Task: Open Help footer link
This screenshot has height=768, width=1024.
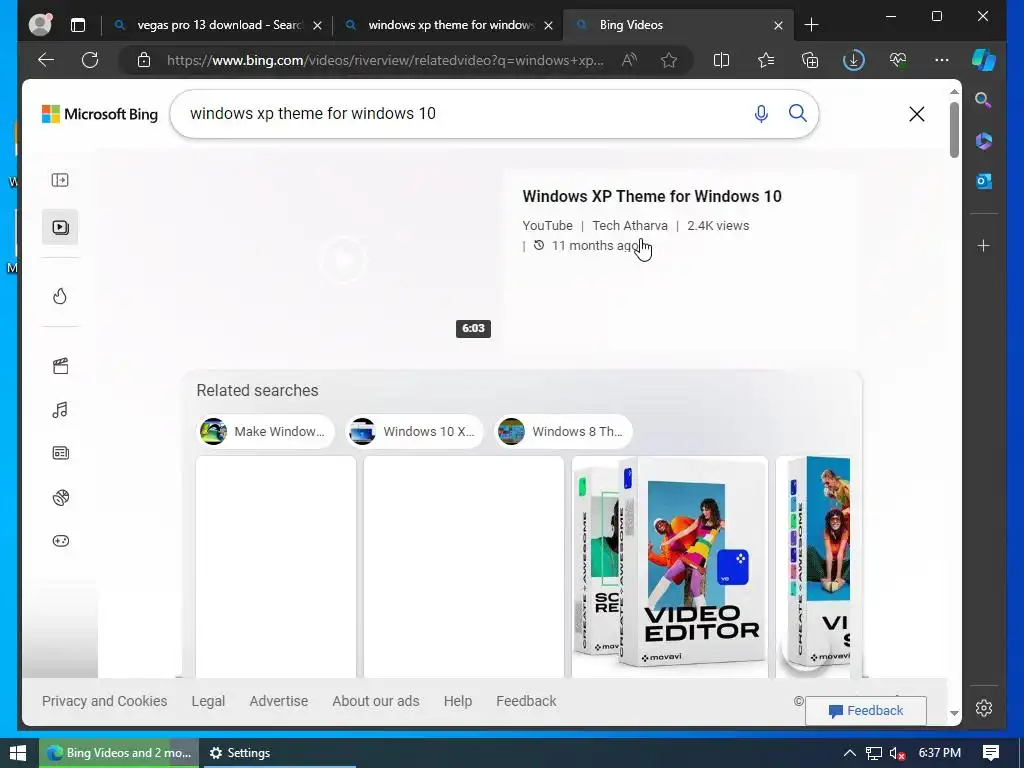Action: click(x=458, y=701)
